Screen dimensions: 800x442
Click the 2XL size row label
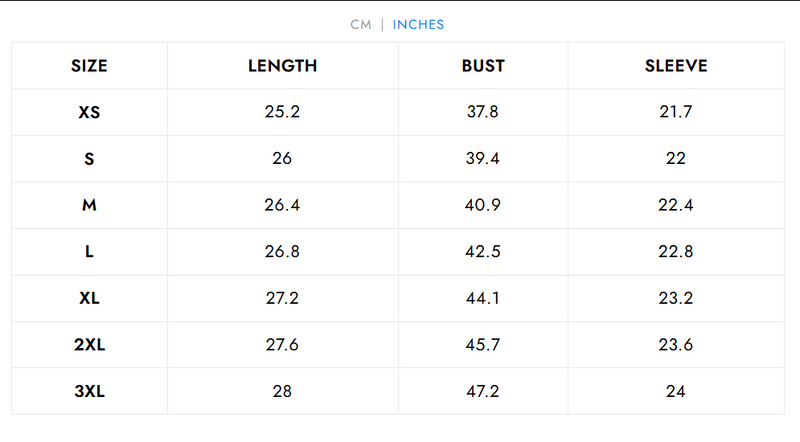89,344
